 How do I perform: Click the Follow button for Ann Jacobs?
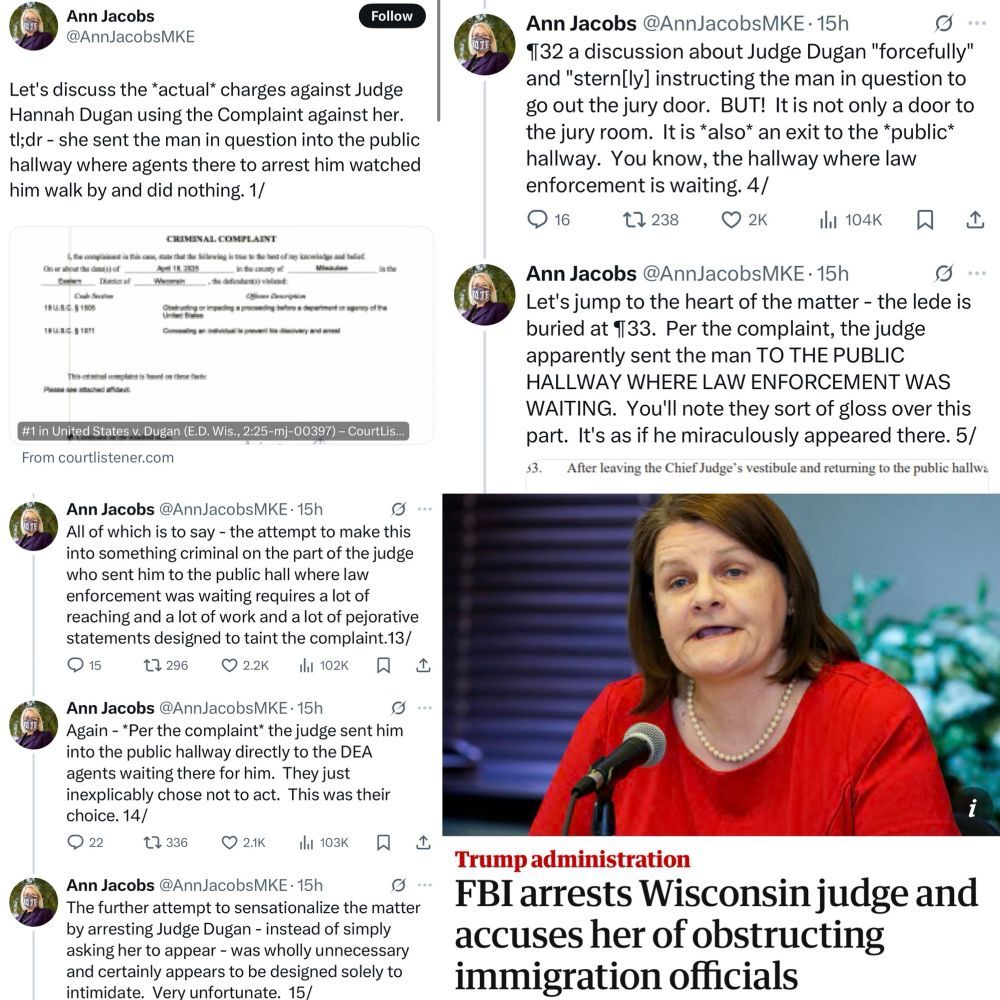coord(392,16)
